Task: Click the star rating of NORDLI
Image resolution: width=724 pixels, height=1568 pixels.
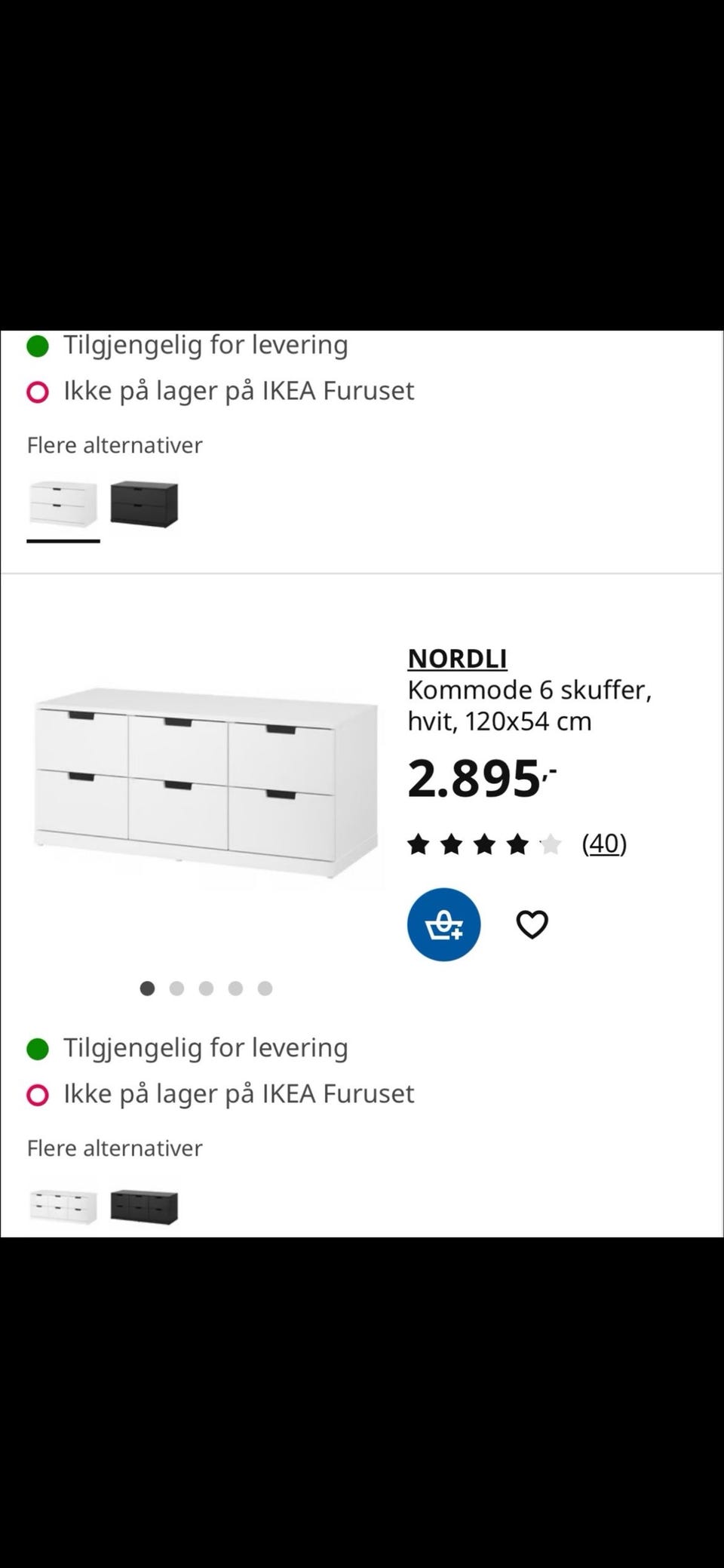Action: pyautogui.click(x=483, y=844)
